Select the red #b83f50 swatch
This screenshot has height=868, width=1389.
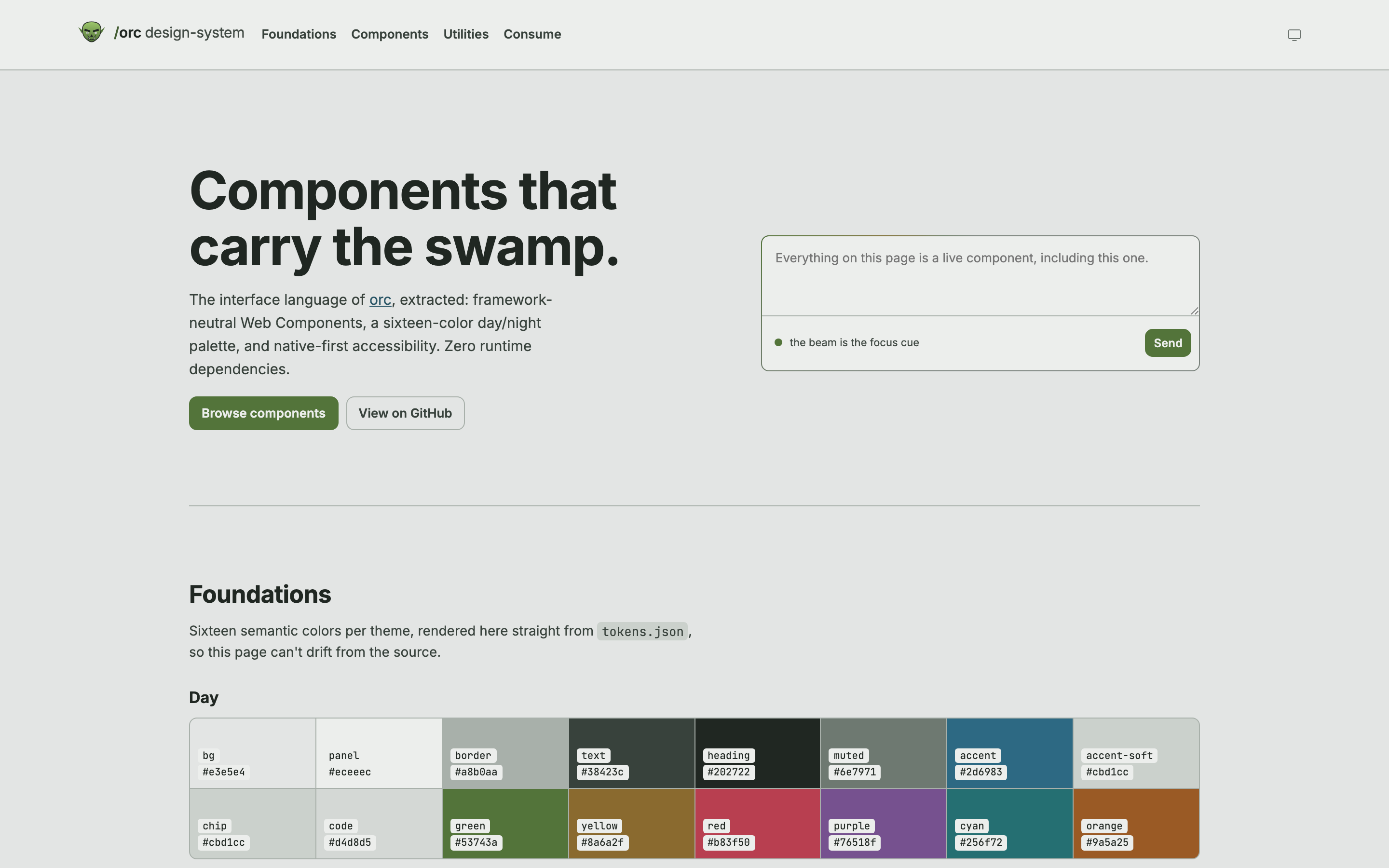(758, 824)
